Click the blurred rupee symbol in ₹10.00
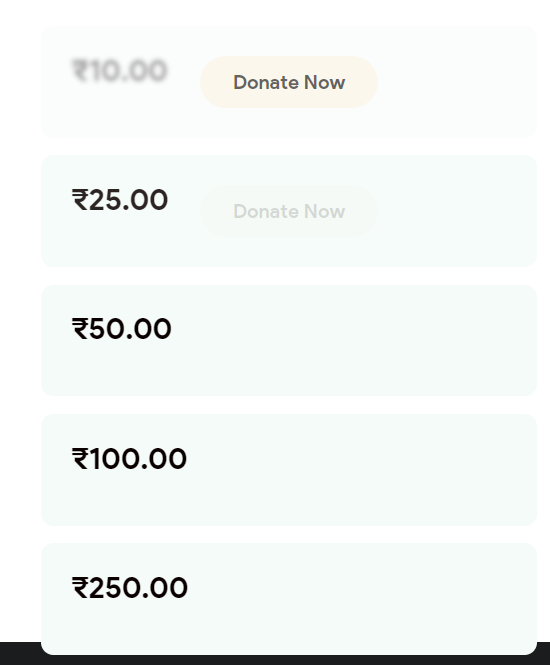Screen dimensions: 550x665 pos(80,70)
